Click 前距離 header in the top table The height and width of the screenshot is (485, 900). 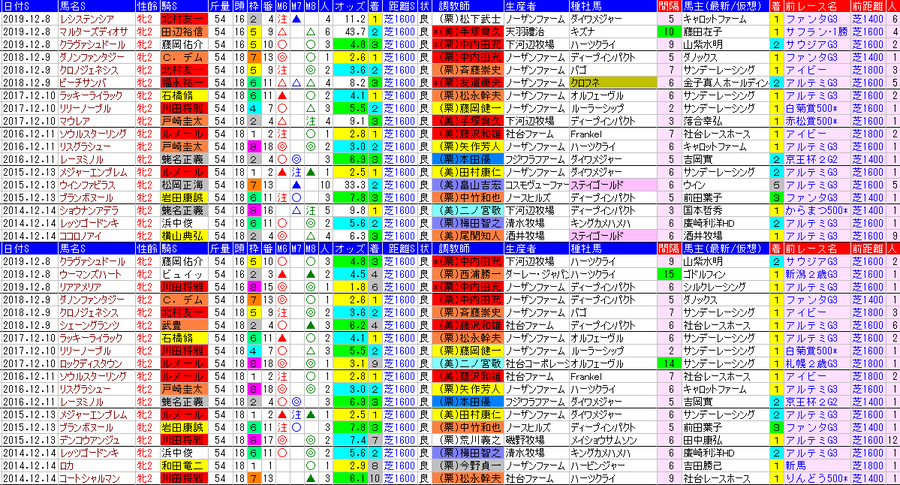tap(867, 6)
